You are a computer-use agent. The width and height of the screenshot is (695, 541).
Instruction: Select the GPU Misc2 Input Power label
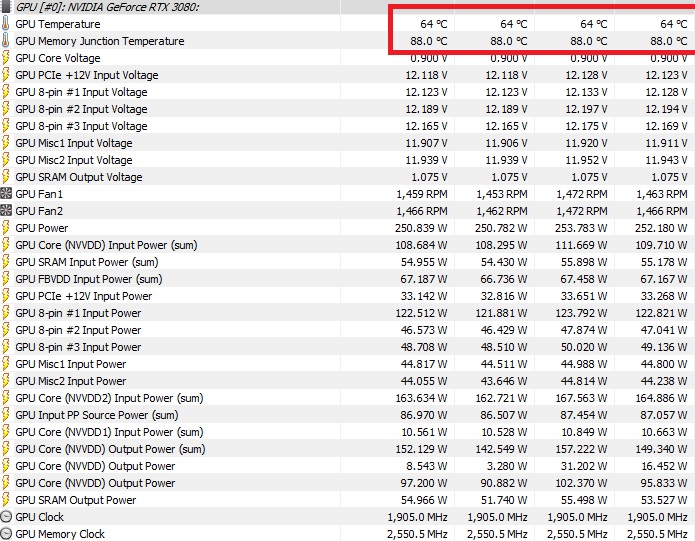[x=70, y=381]
